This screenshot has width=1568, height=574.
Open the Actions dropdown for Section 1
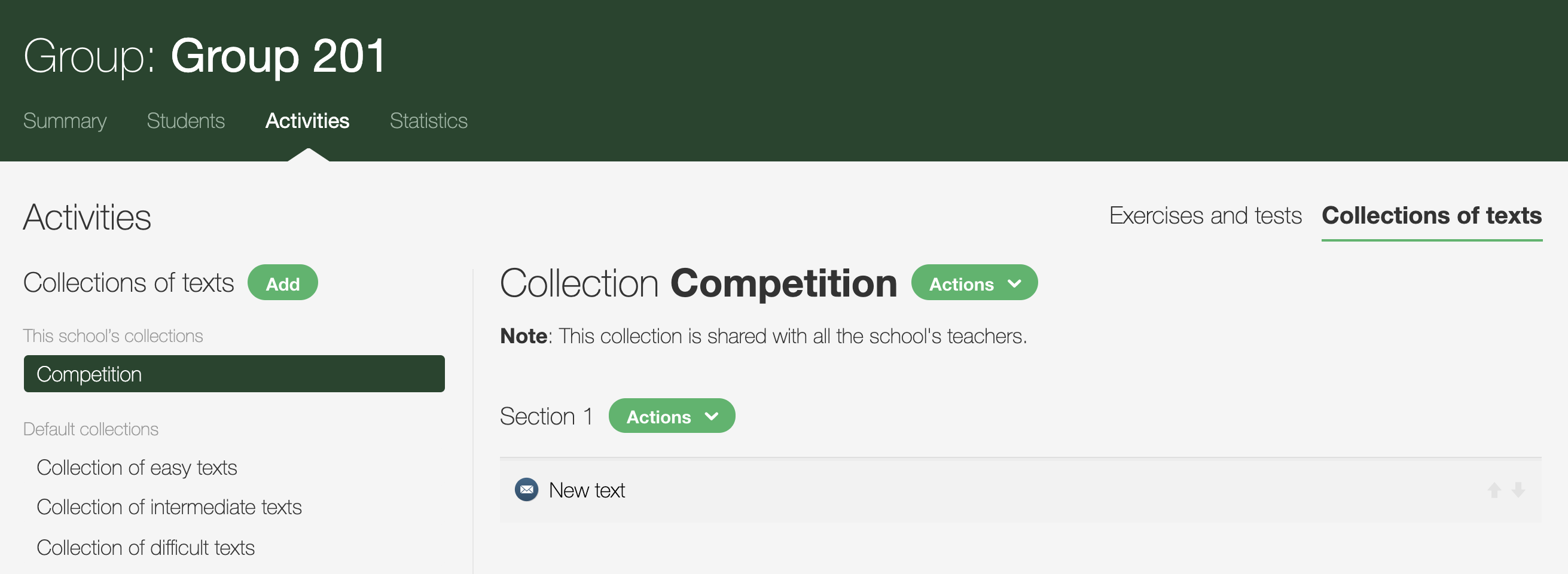tap(672, 416)
